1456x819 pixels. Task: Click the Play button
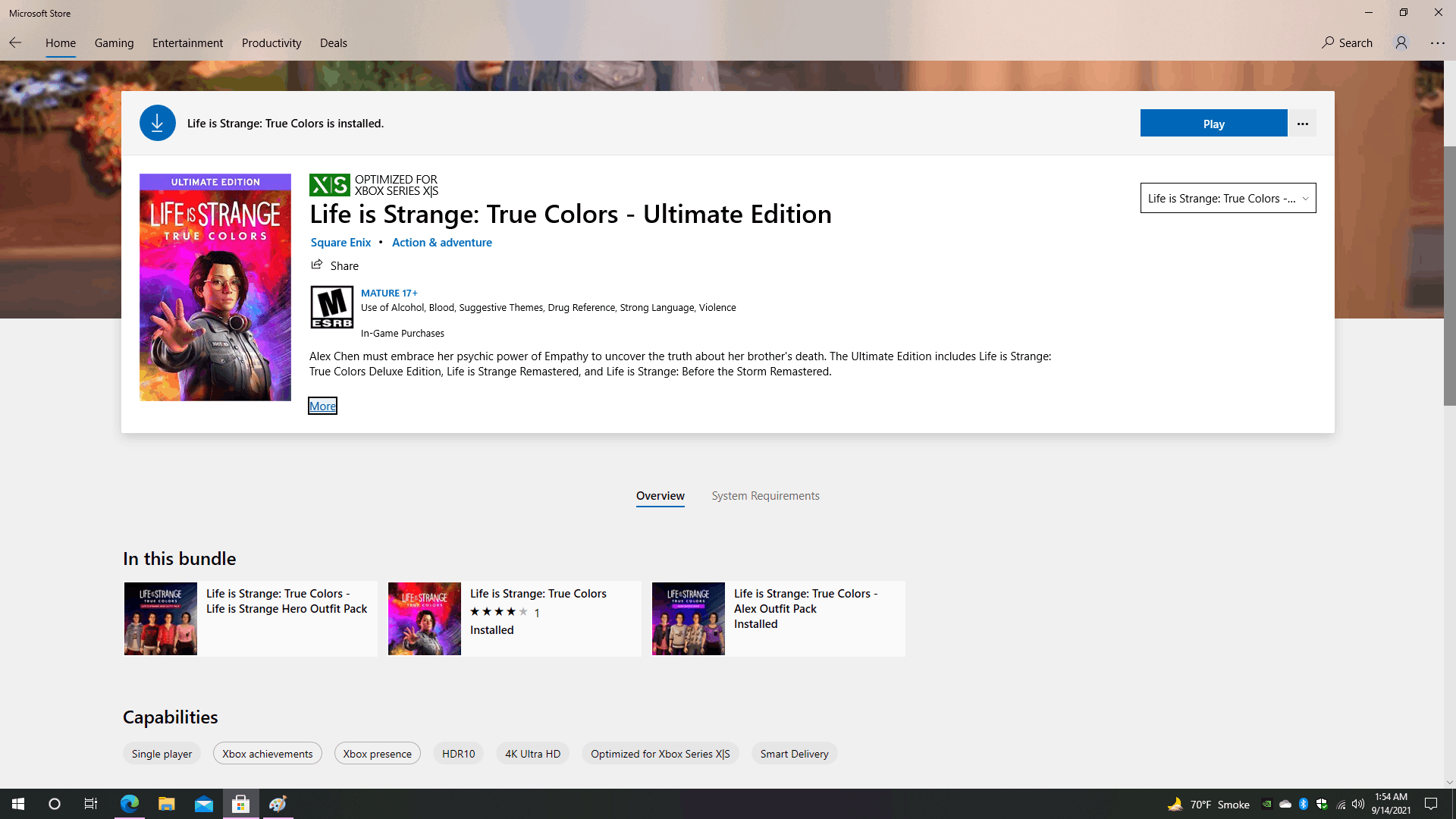[x=1213, y=124]
